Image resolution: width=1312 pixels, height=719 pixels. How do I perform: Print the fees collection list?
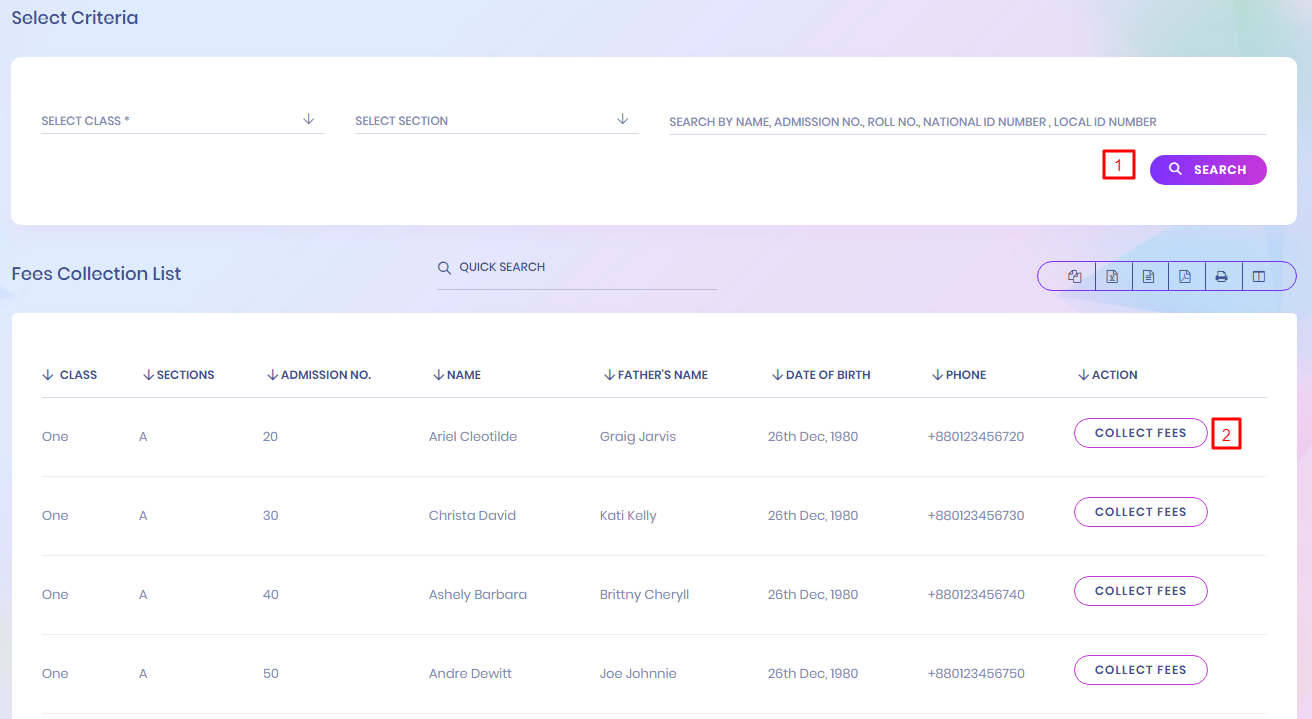click(1221, 277)
